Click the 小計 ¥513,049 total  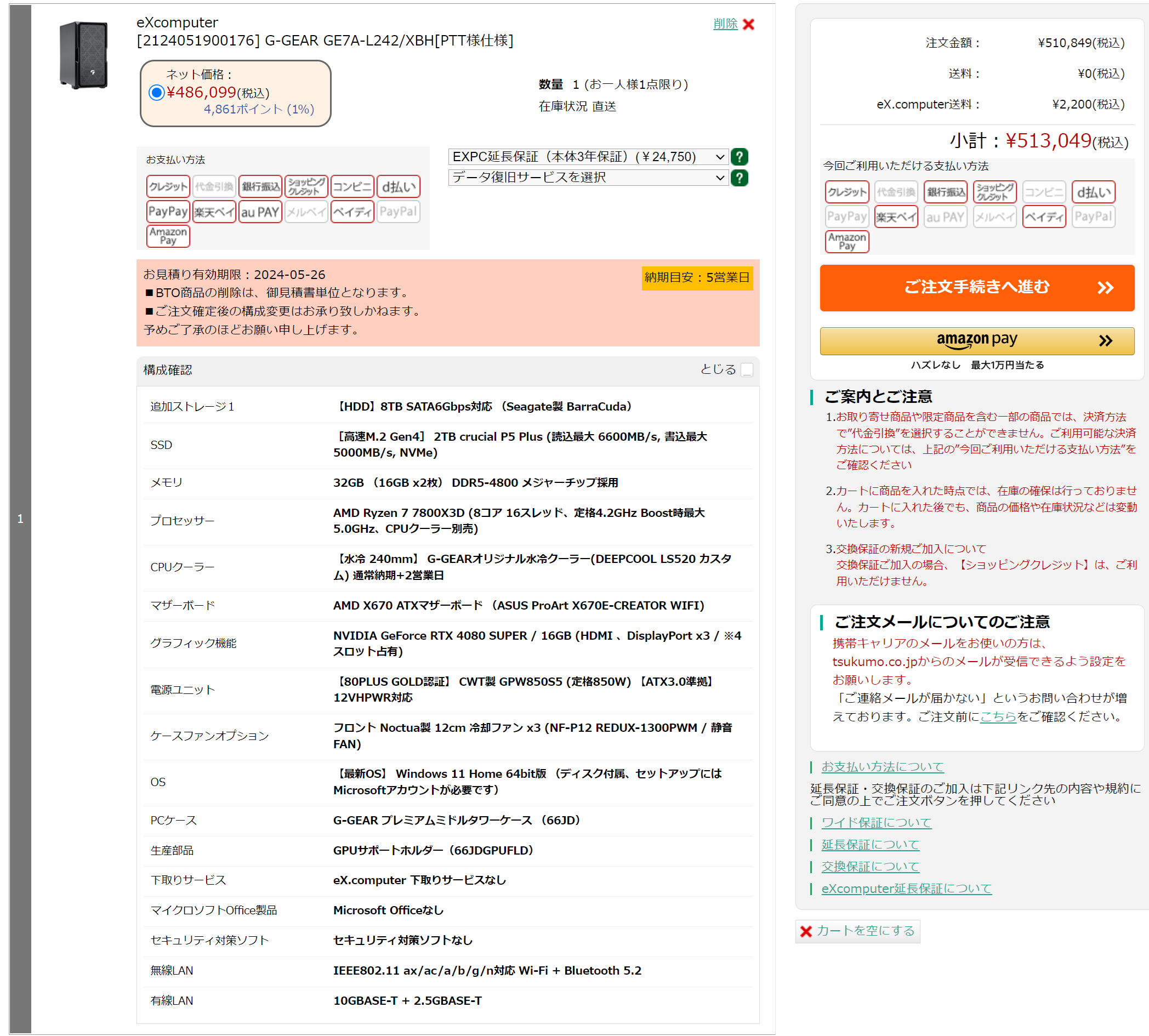[1039, 140]
